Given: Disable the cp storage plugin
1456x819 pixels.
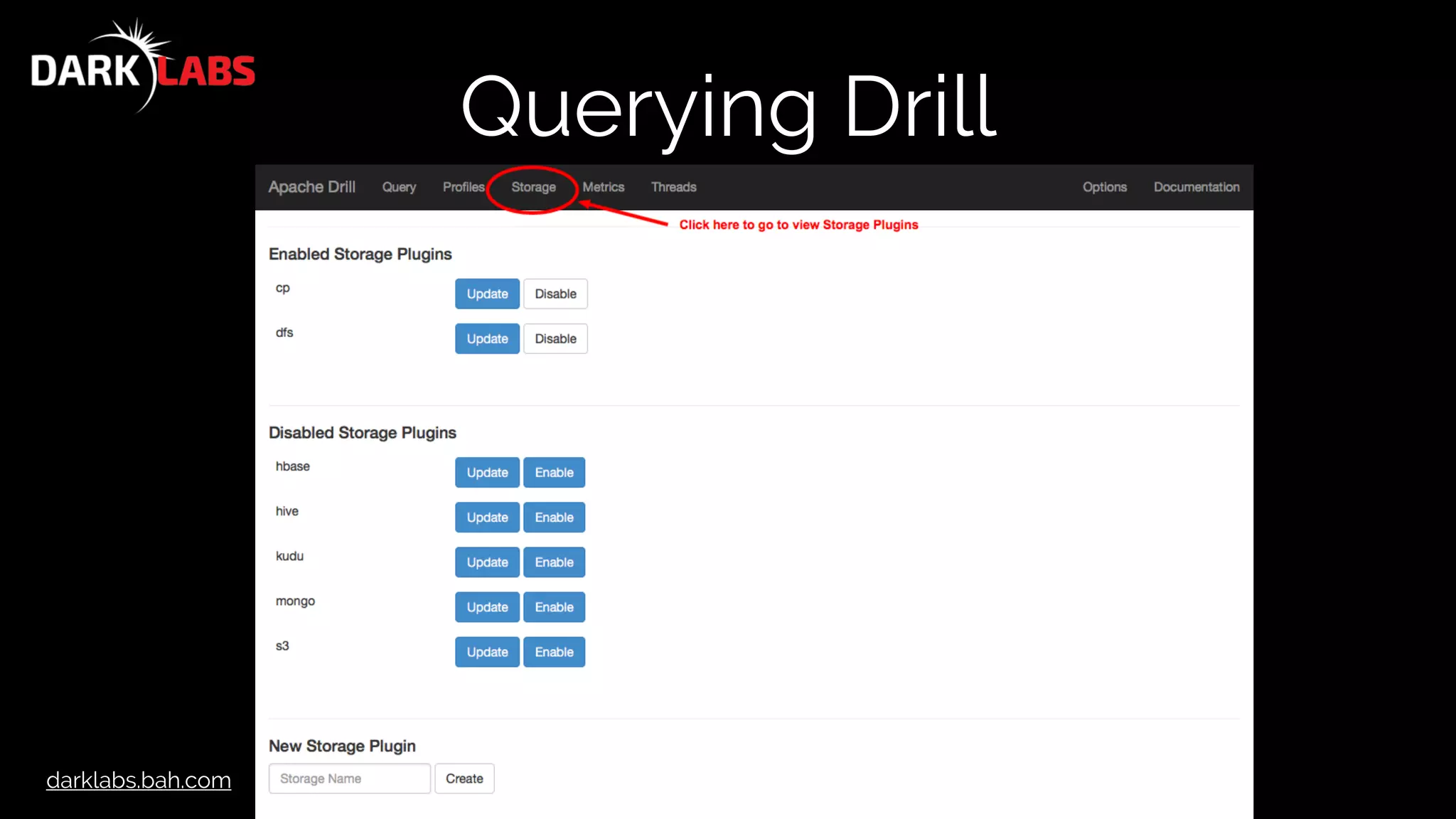Looking at the screenshot, I should pos(555,294).
